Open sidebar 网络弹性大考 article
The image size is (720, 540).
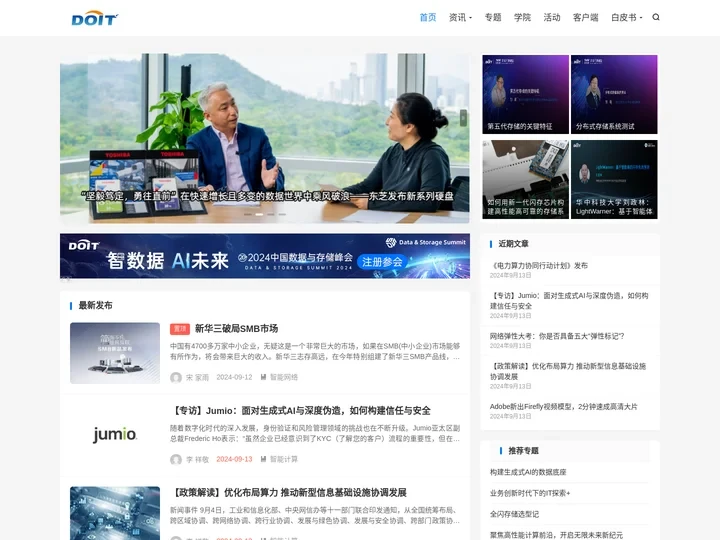[x=557, y=336]
